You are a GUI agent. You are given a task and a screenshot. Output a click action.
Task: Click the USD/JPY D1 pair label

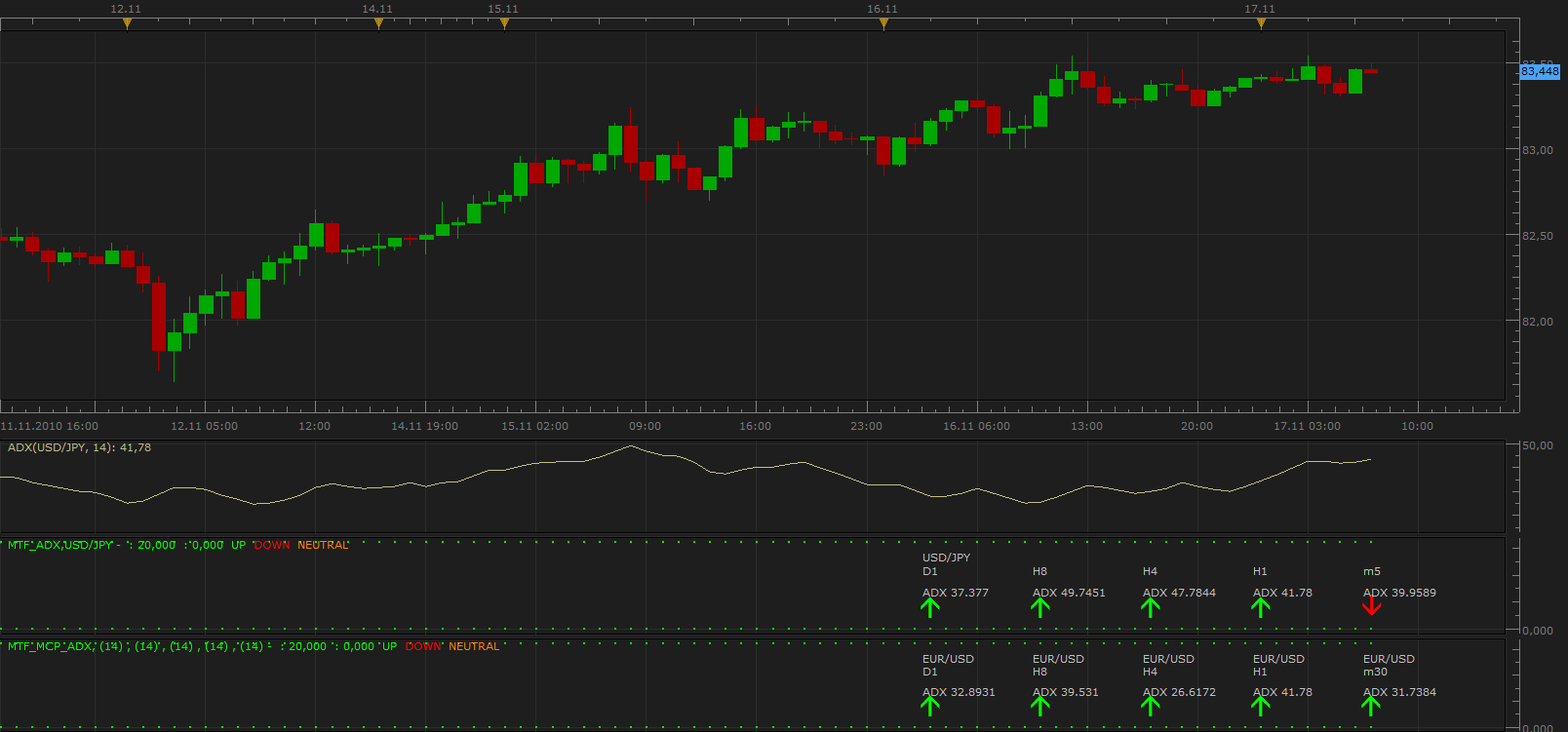(946, 564)
